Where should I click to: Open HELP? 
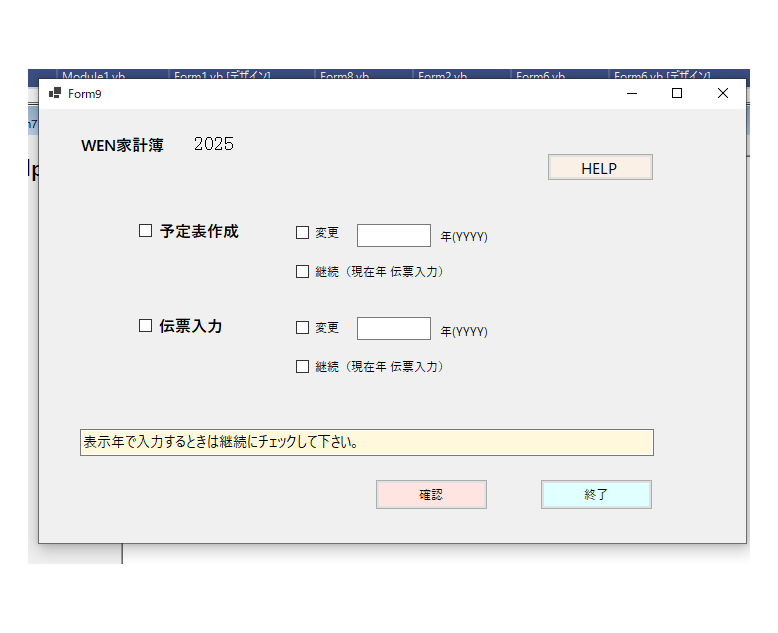tap(600, 168)
